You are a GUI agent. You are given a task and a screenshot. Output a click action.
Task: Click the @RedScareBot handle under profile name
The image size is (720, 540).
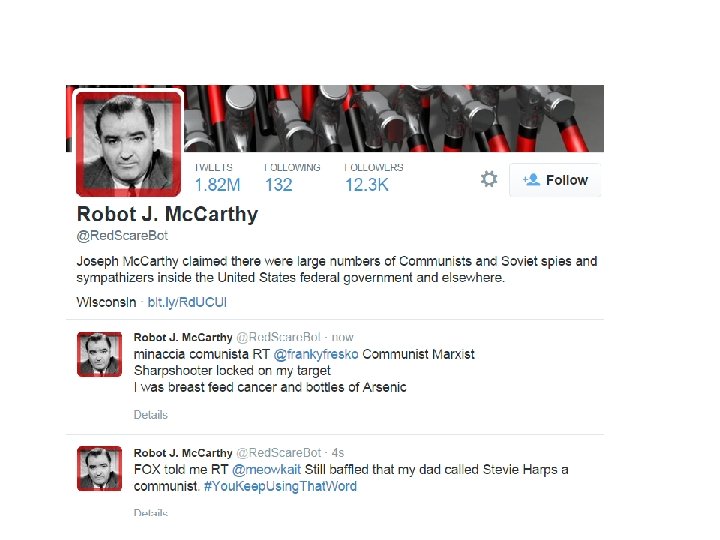(x=122, y=236)
